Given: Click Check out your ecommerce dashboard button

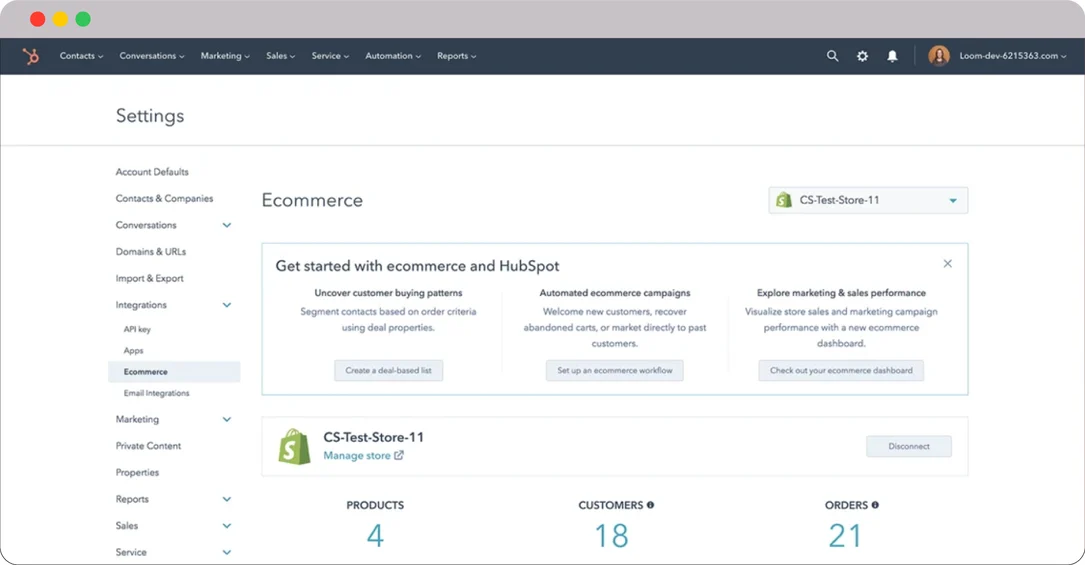Looking at the screenshot, I should [841, 371].
